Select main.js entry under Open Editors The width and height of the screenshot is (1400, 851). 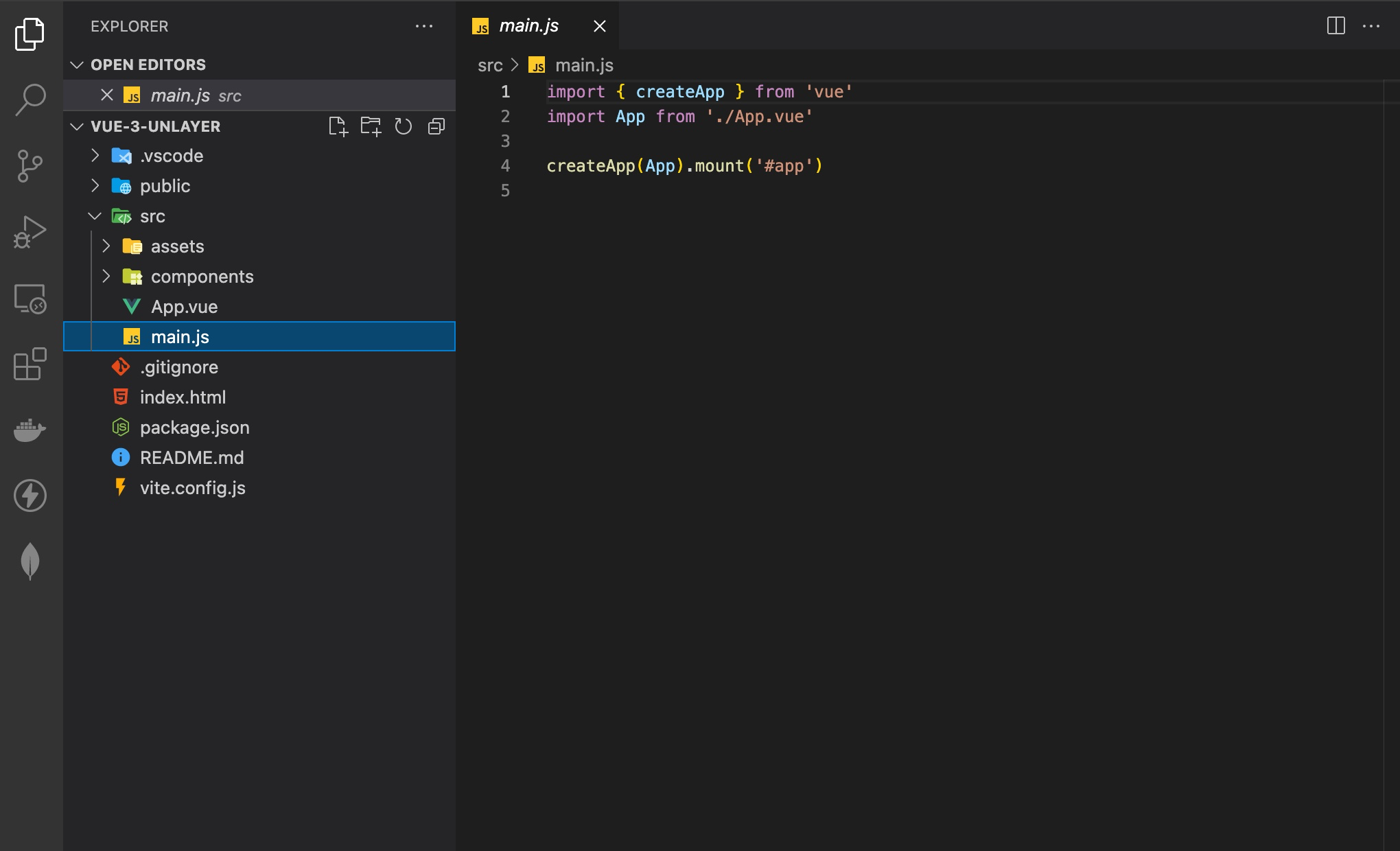pos(259,95)
